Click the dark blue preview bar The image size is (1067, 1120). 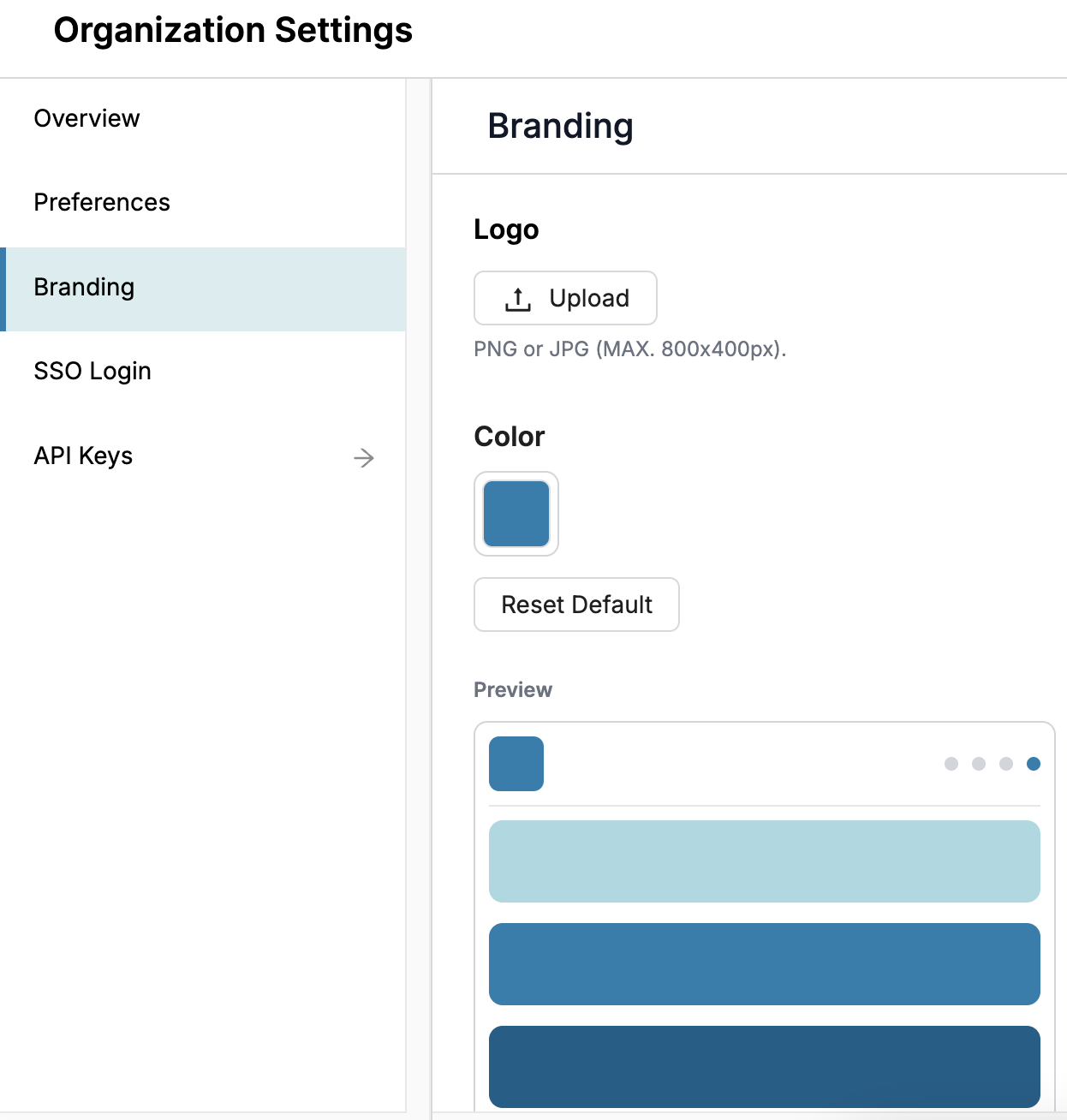764,1067
